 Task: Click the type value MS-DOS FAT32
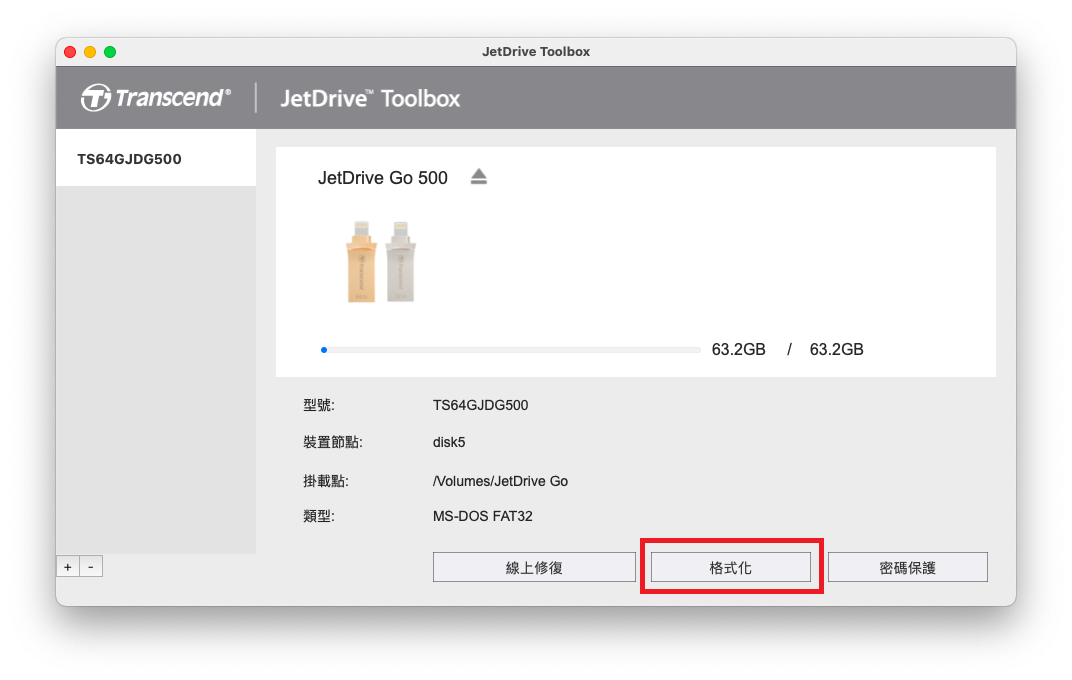(483, 516)
